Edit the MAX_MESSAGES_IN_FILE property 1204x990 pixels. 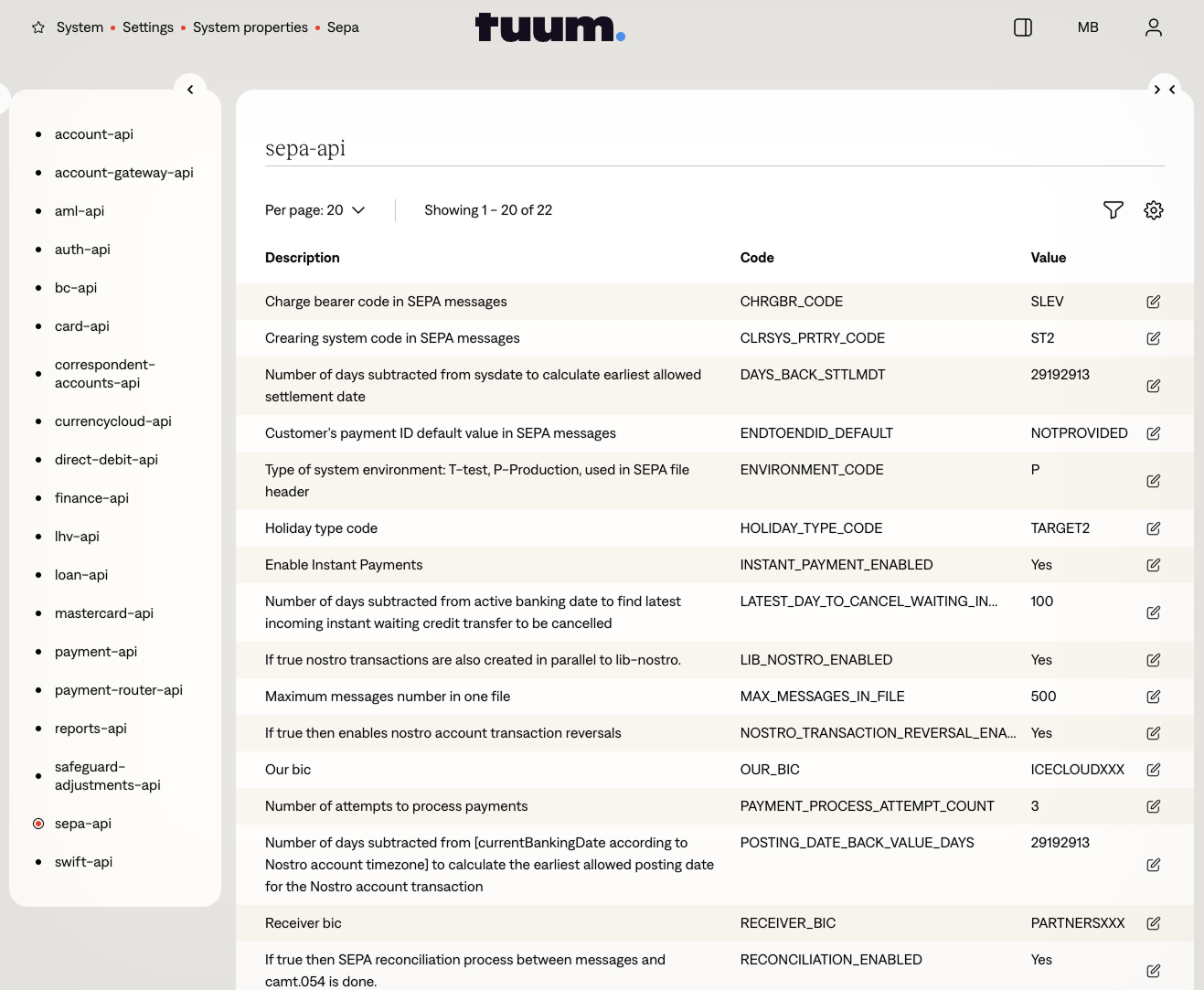[x=1153, y=697]
